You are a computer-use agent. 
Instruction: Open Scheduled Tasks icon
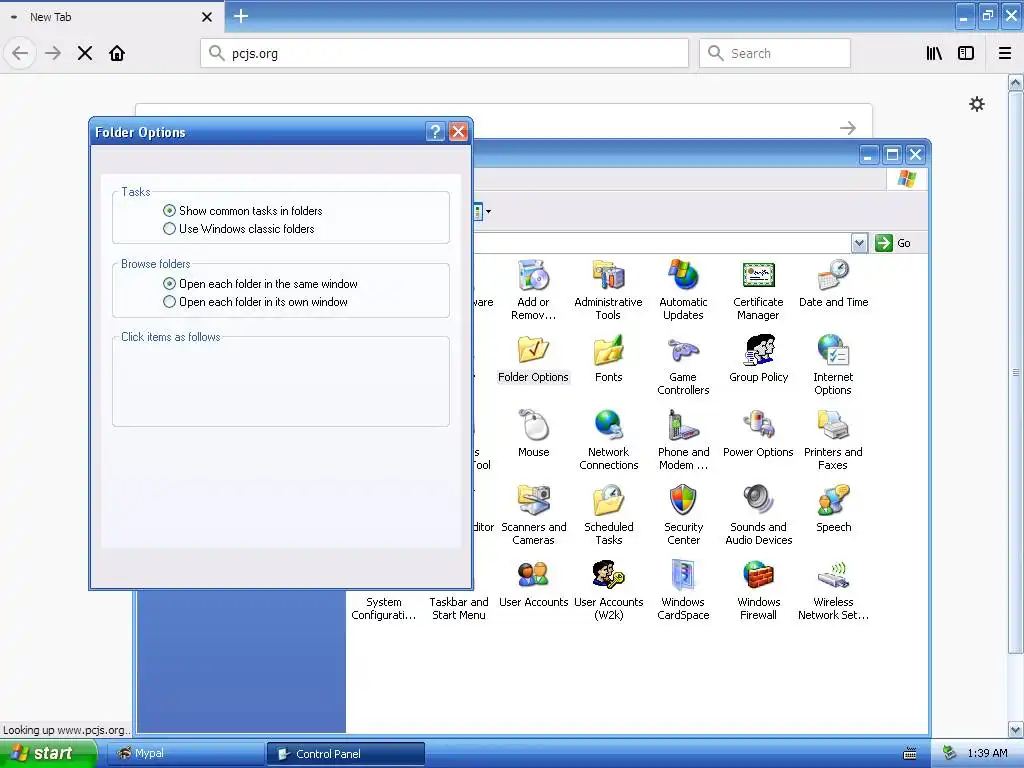[608, 515]
